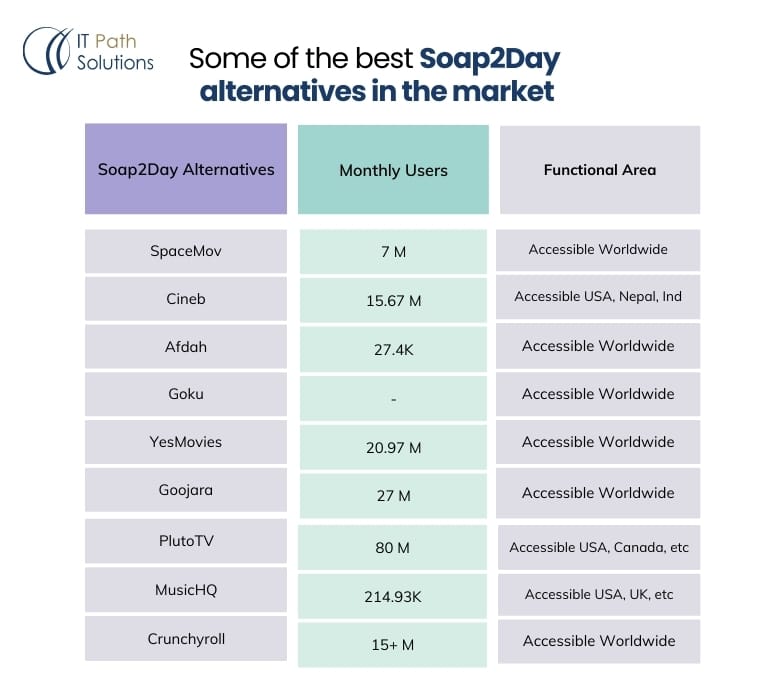Viewport: 768px width, 676px height.
Task: Click the Goku table cell
Action: [186, 394]
